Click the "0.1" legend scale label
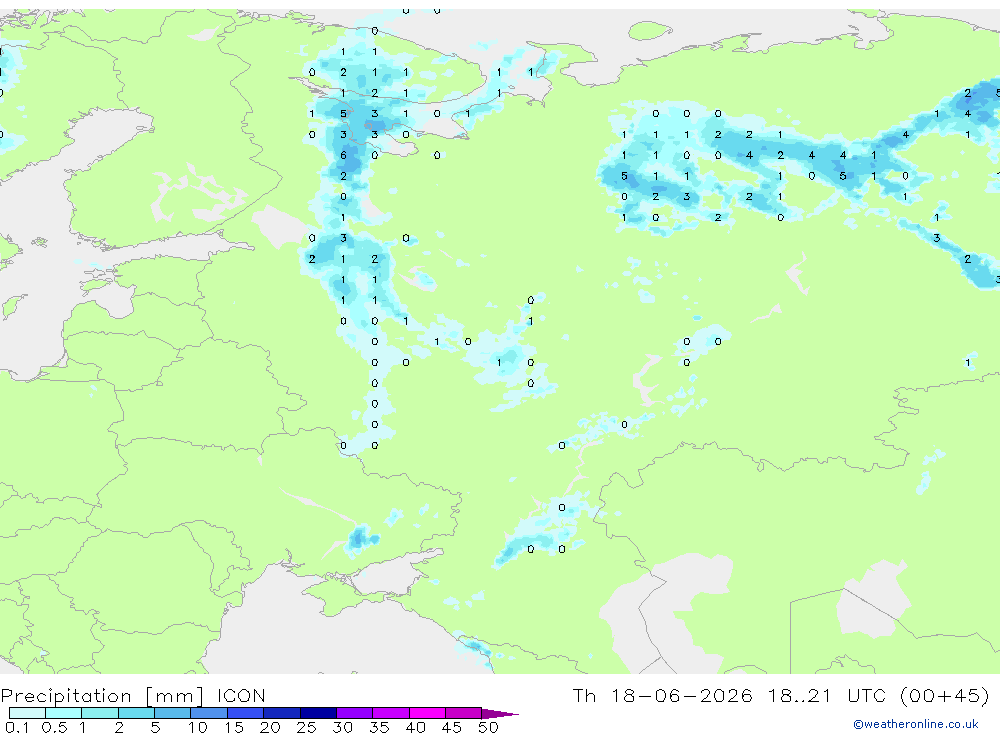Viewport: 1000px width, 733px height. [x=17, y=727]
